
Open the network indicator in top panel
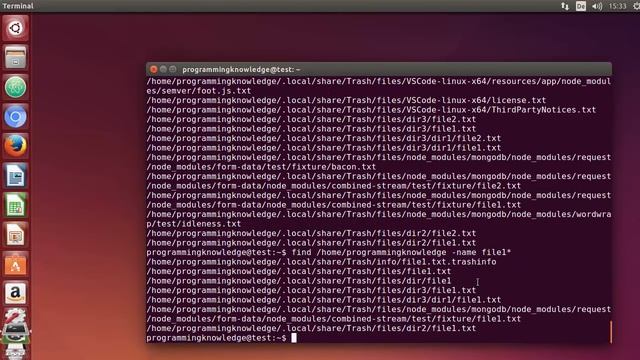[x=565, y=6]
